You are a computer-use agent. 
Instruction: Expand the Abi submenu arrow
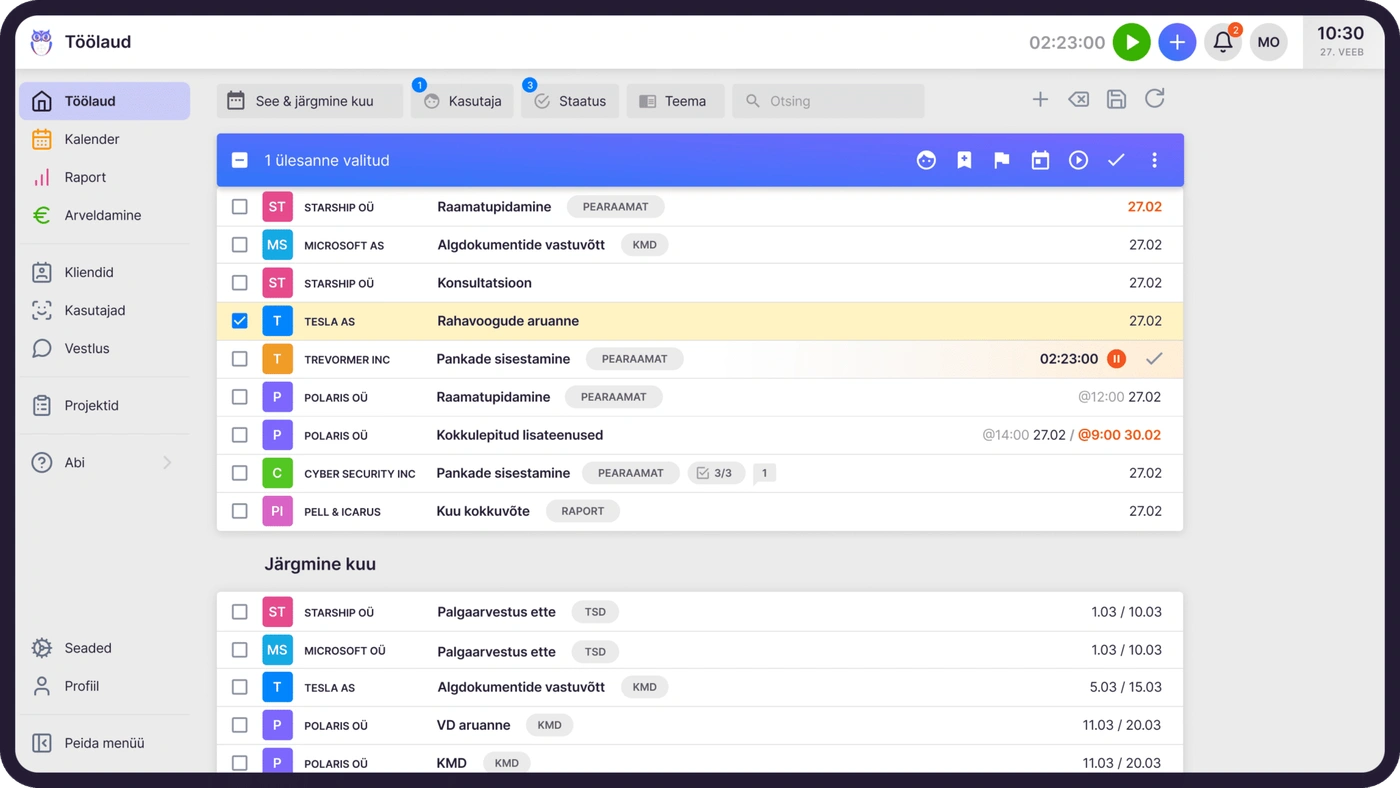tap(167, 463)
